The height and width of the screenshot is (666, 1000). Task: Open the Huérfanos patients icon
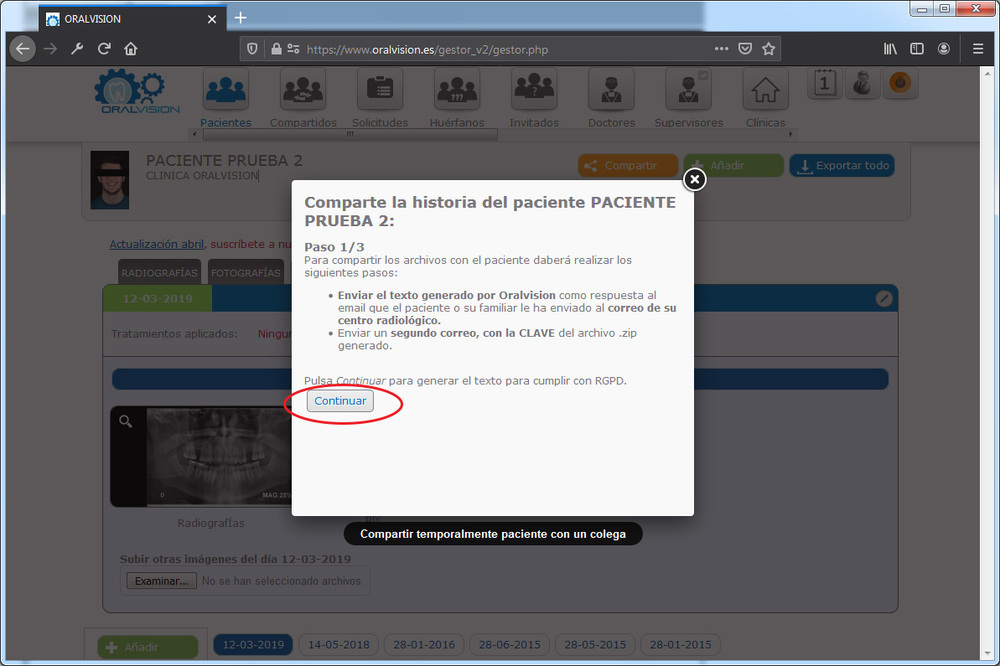pyautogui.click(x=457, y=91)
